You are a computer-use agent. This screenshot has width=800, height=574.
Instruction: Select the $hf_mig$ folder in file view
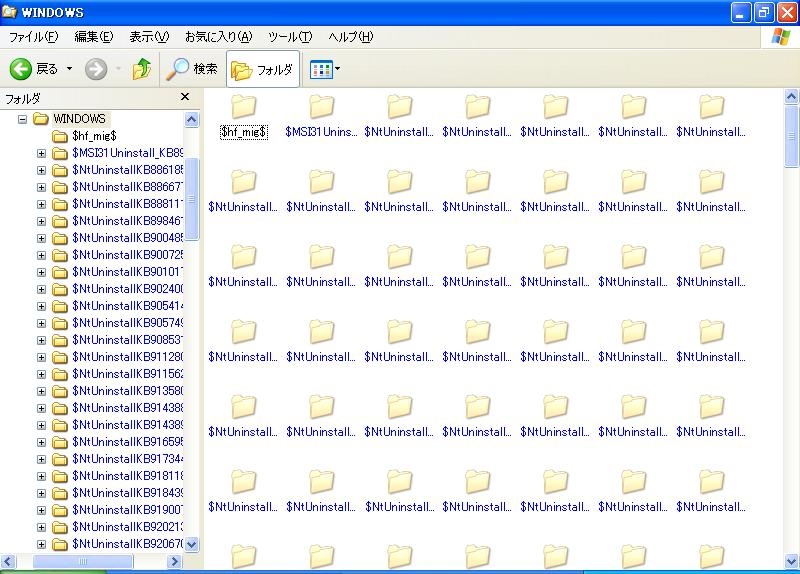243,117
